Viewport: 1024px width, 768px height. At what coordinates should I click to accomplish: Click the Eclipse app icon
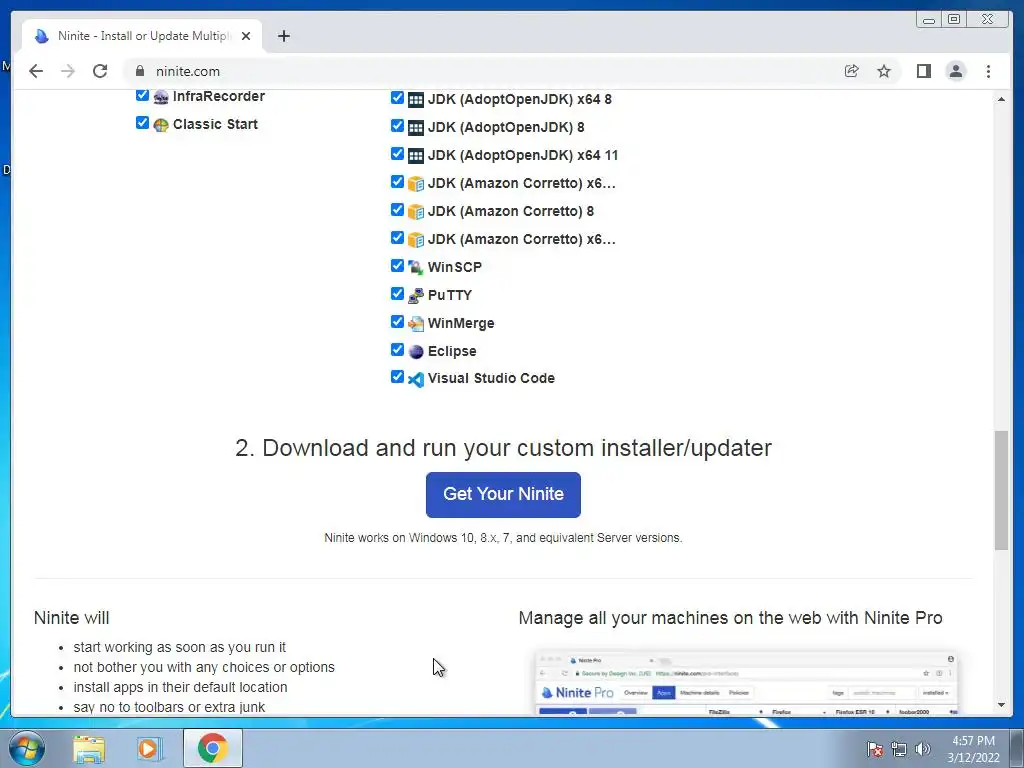(x=416, y=352)
